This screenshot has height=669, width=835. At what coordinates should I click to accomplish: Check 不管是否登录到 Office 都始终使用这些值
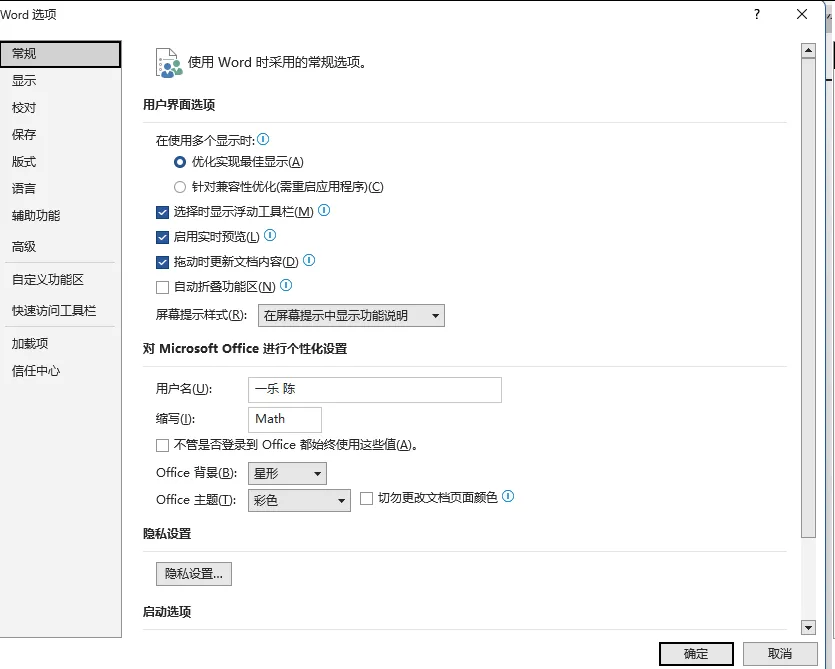(162, 445)
